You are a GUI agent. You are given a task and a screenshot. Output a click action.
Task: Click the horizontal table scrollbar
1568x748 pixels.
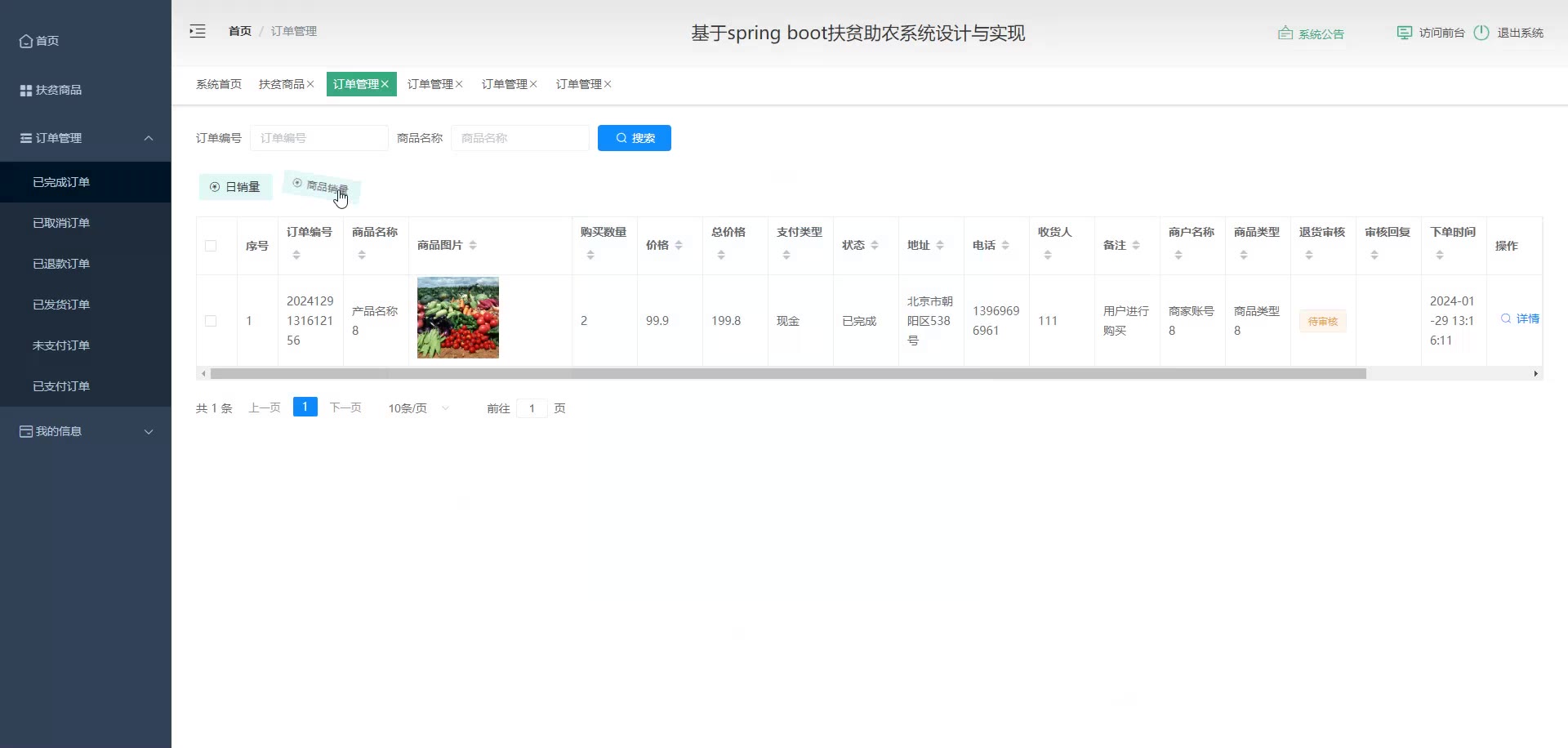click(x=787, y=373)
